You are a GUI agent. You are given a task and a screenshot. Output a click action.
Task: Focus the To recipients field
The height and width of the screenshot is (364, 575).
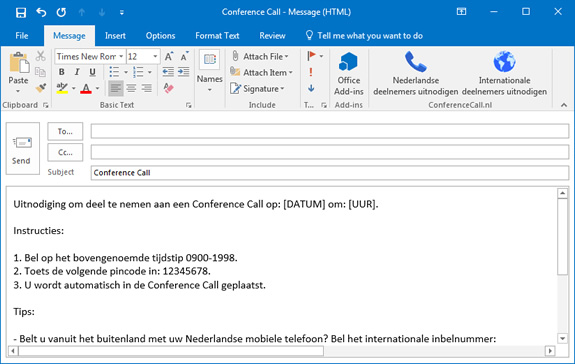(330, 131)
